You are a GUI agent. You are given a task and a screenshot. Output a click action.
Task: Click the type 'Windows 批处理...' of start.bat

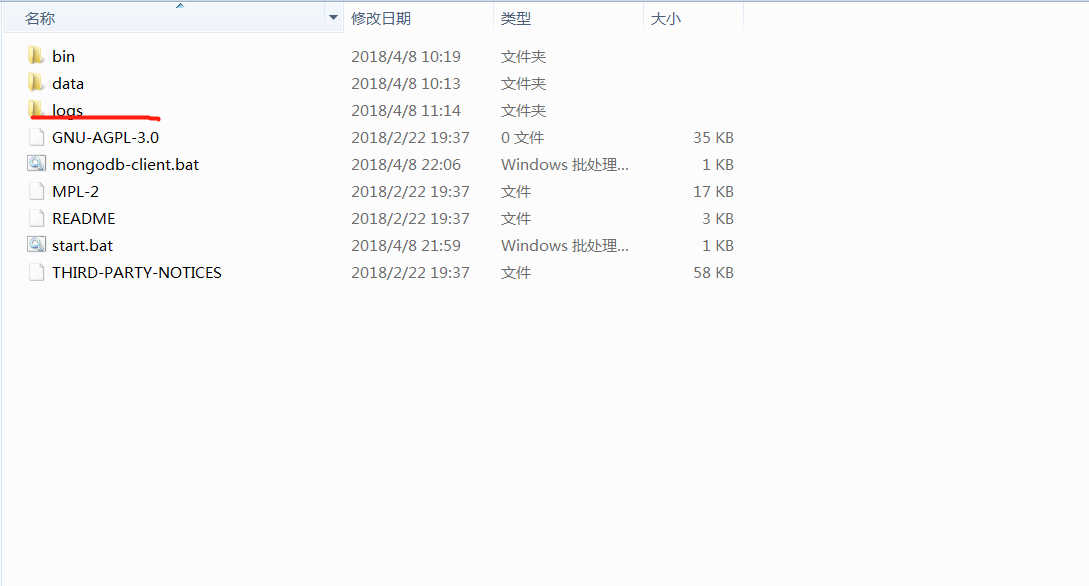pos(565,246)
